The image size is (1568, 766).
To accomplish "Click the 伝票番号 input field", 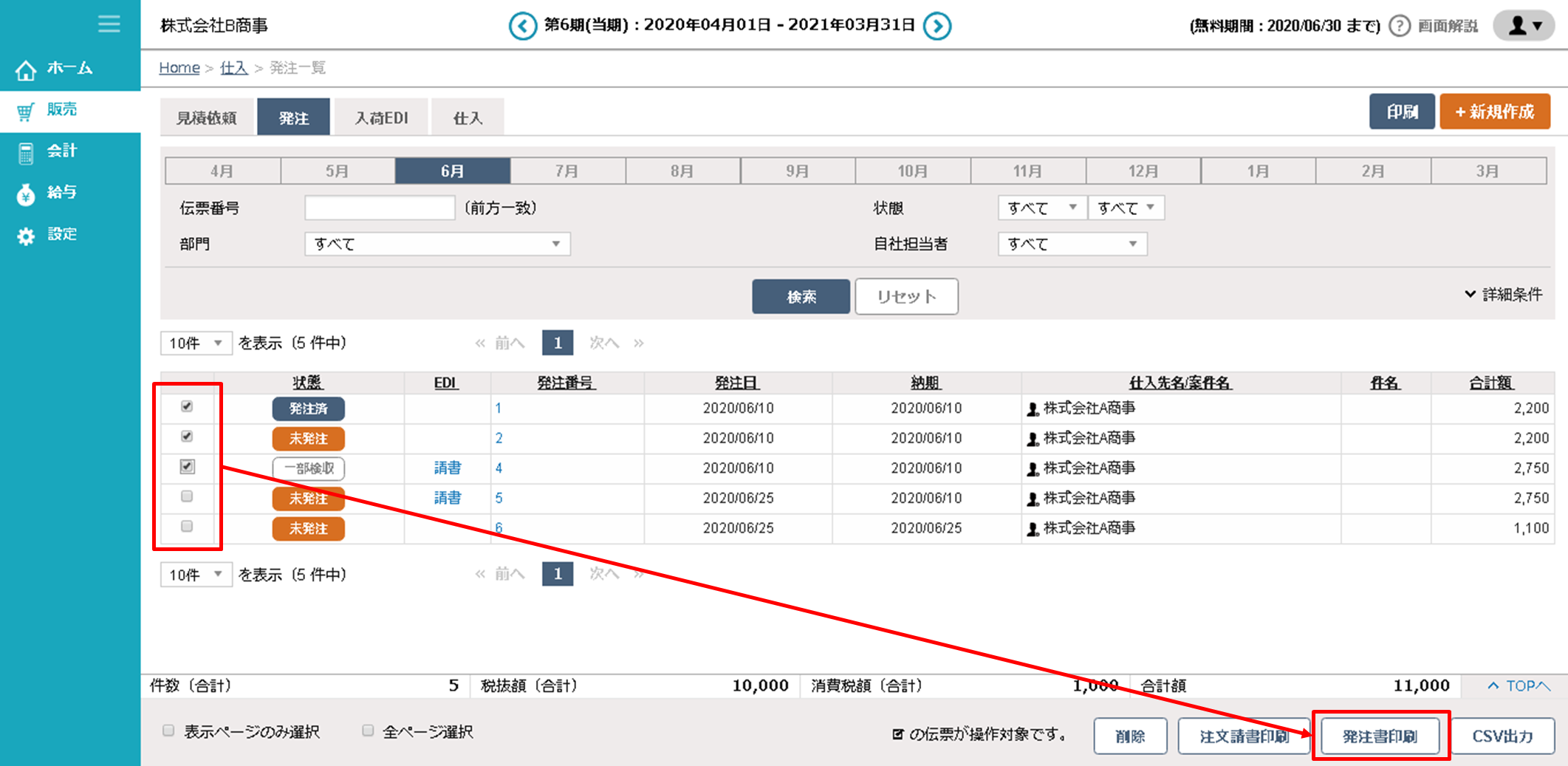I will [380, 208].
